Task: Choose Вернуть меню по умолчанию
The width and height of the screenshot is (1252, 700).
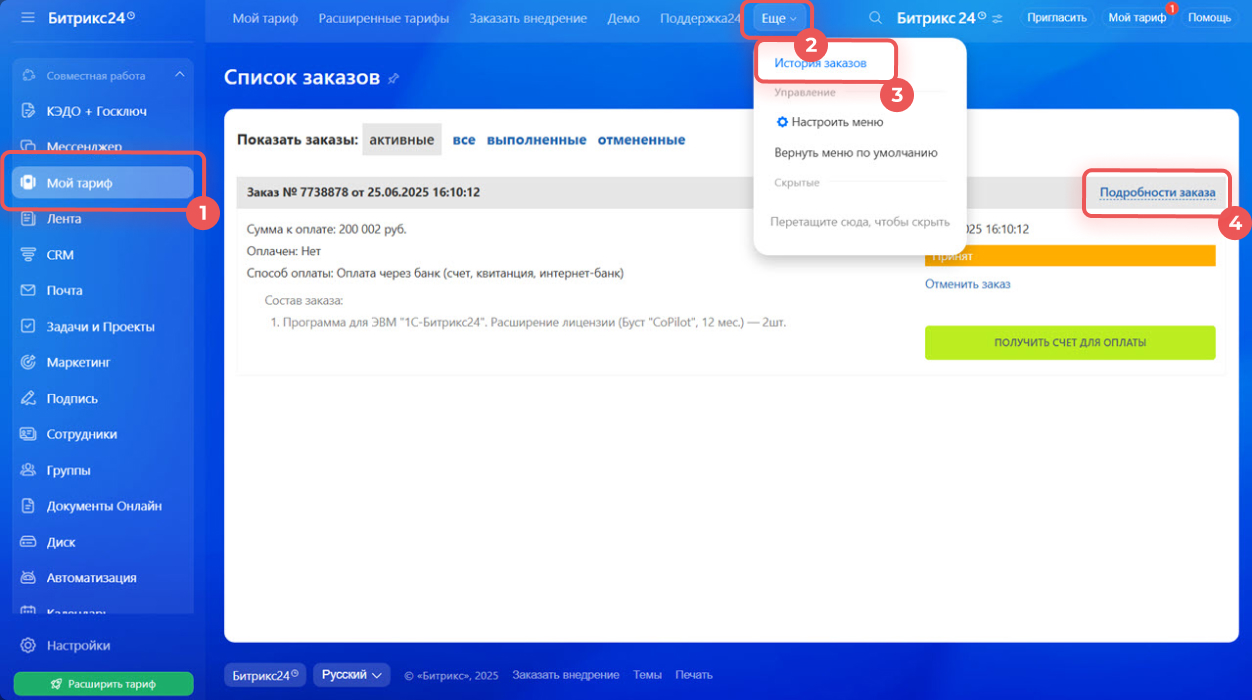Action: point(856,153)
